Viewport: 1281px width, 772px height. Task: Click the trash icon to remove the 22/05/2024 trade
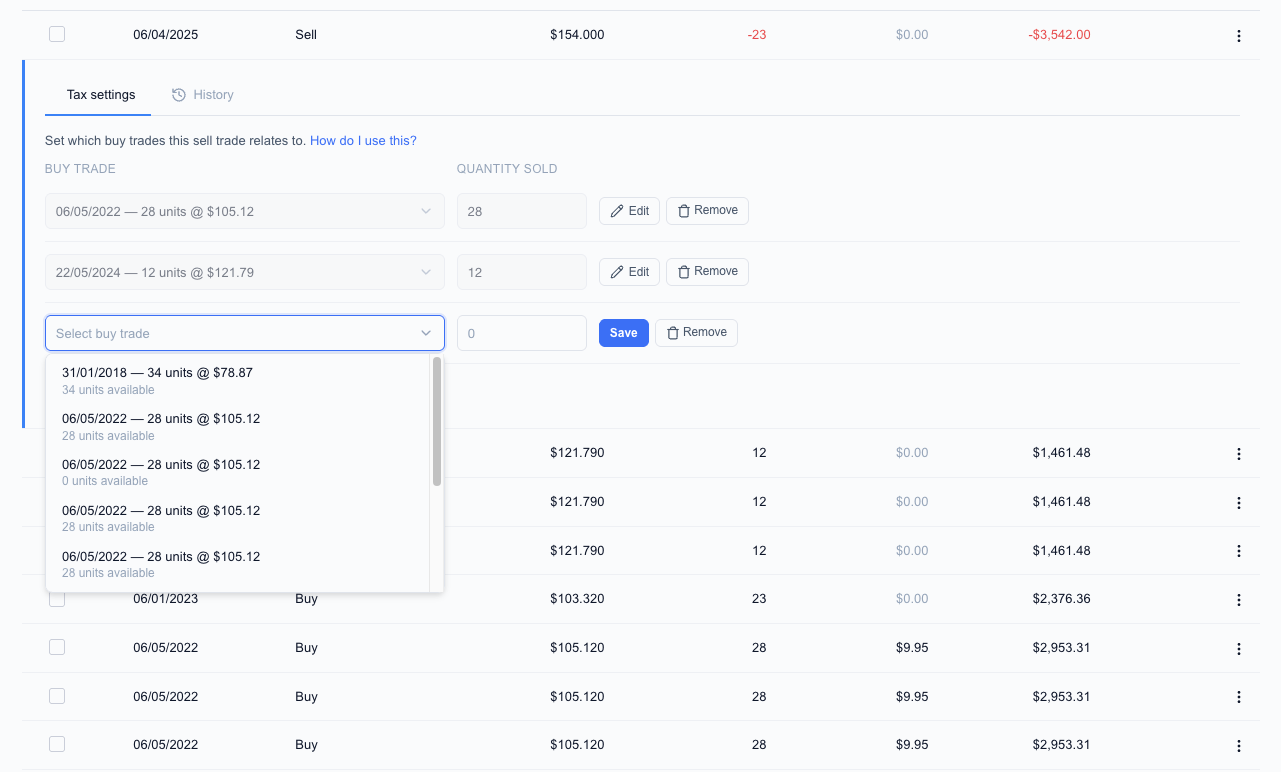[x=686, y=271]
